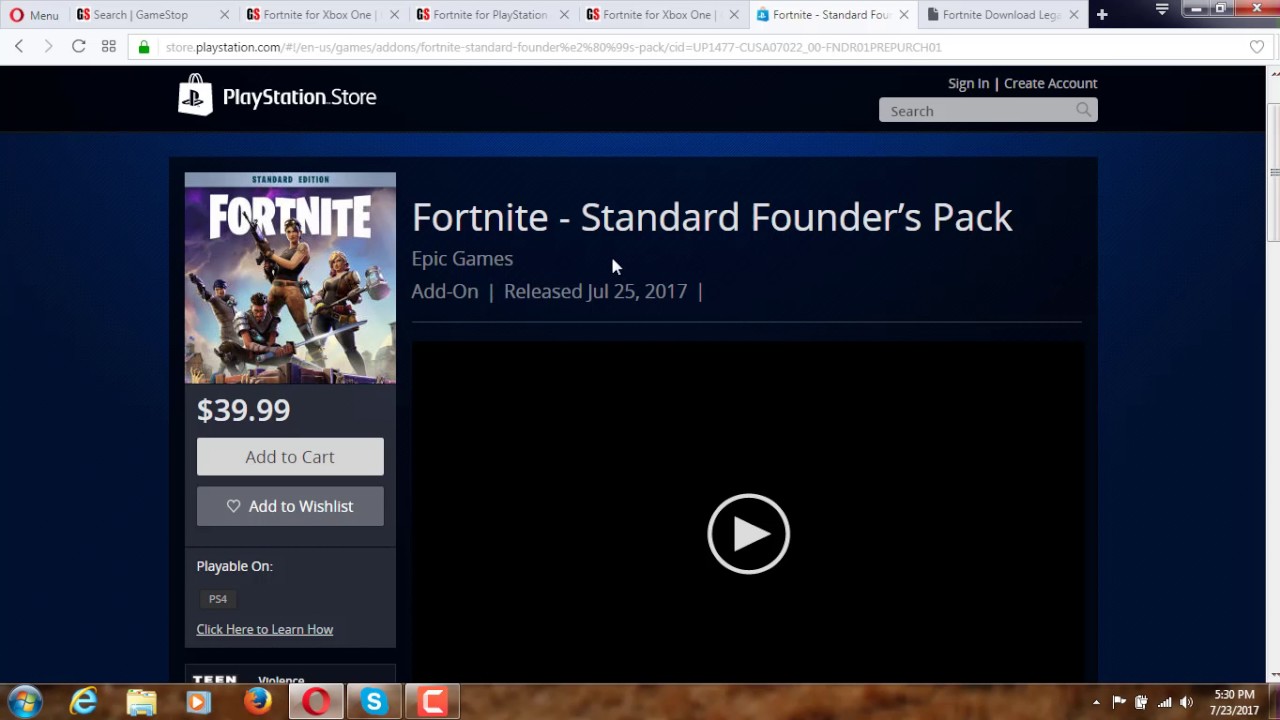Viewport: 1280px width, 720px height.
Task: Open the Opera Menu button
Action: point(34,15)
